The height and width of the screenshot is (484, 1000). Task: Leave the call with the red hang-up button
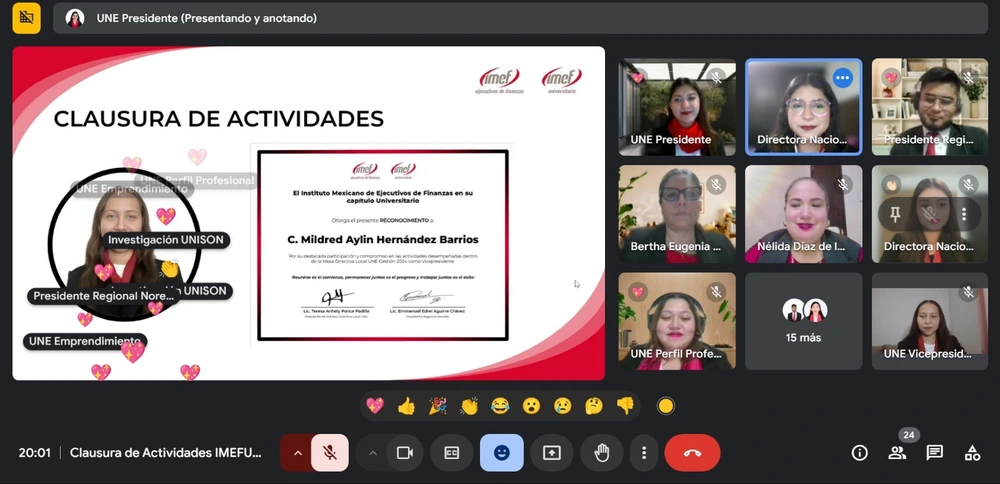692,453
